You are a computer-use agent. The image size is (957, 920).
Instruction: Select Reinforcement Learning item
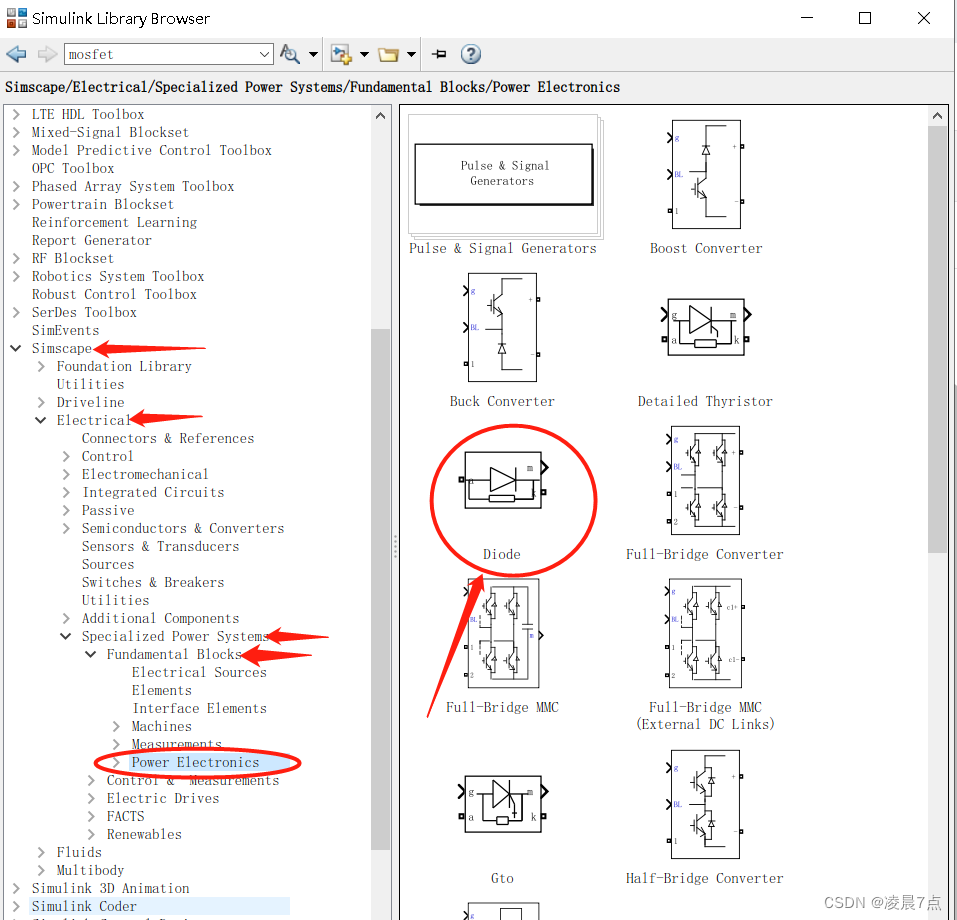click(115, 222)
